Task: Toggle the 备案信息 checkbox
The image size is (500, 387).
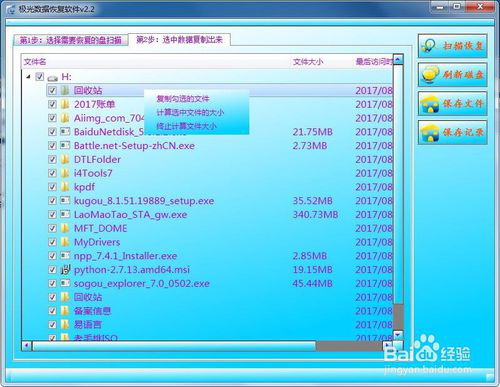Action: (52, 311)
